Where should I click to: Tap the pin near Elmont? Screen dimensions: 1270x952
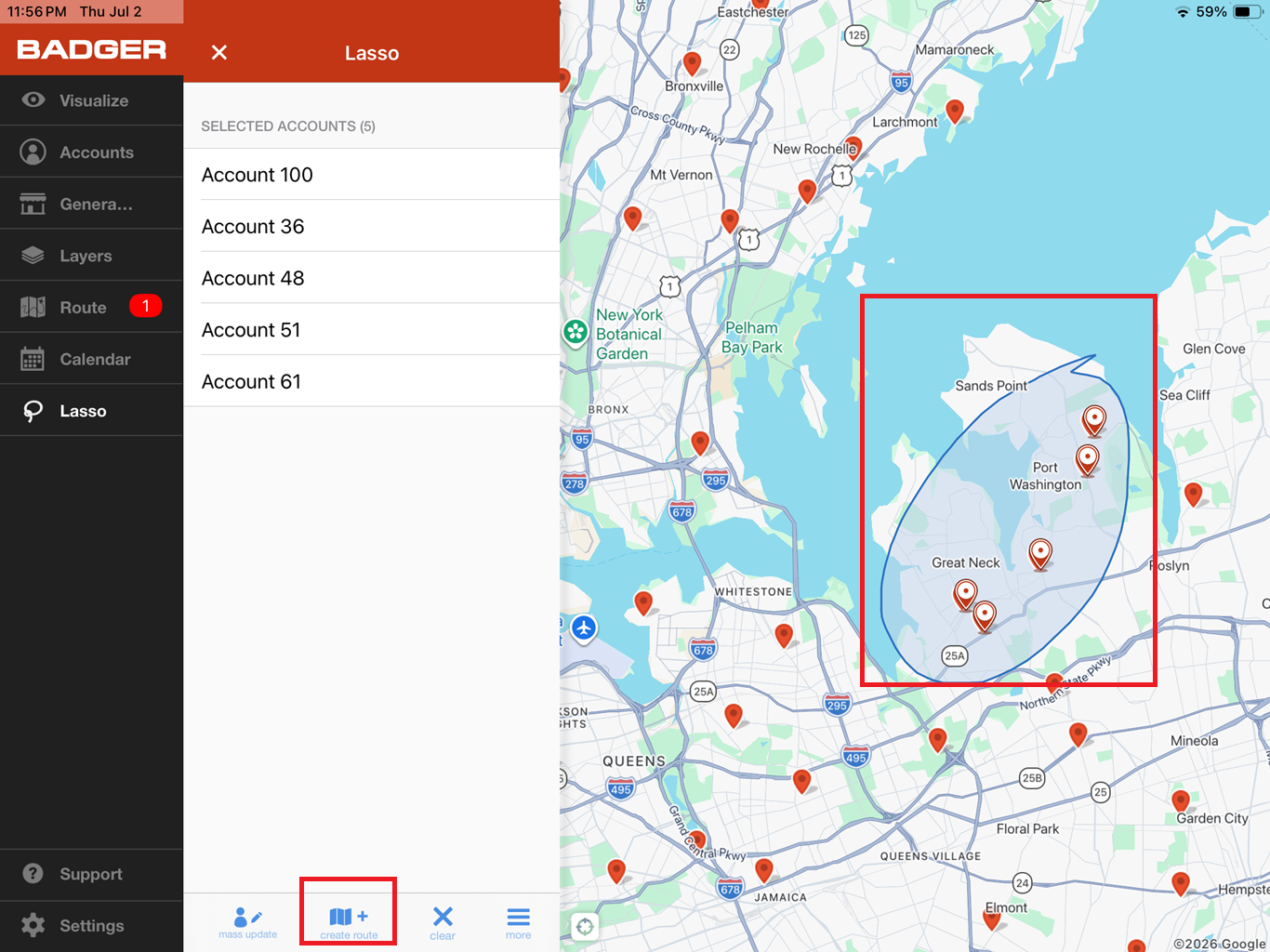[992, 919]
